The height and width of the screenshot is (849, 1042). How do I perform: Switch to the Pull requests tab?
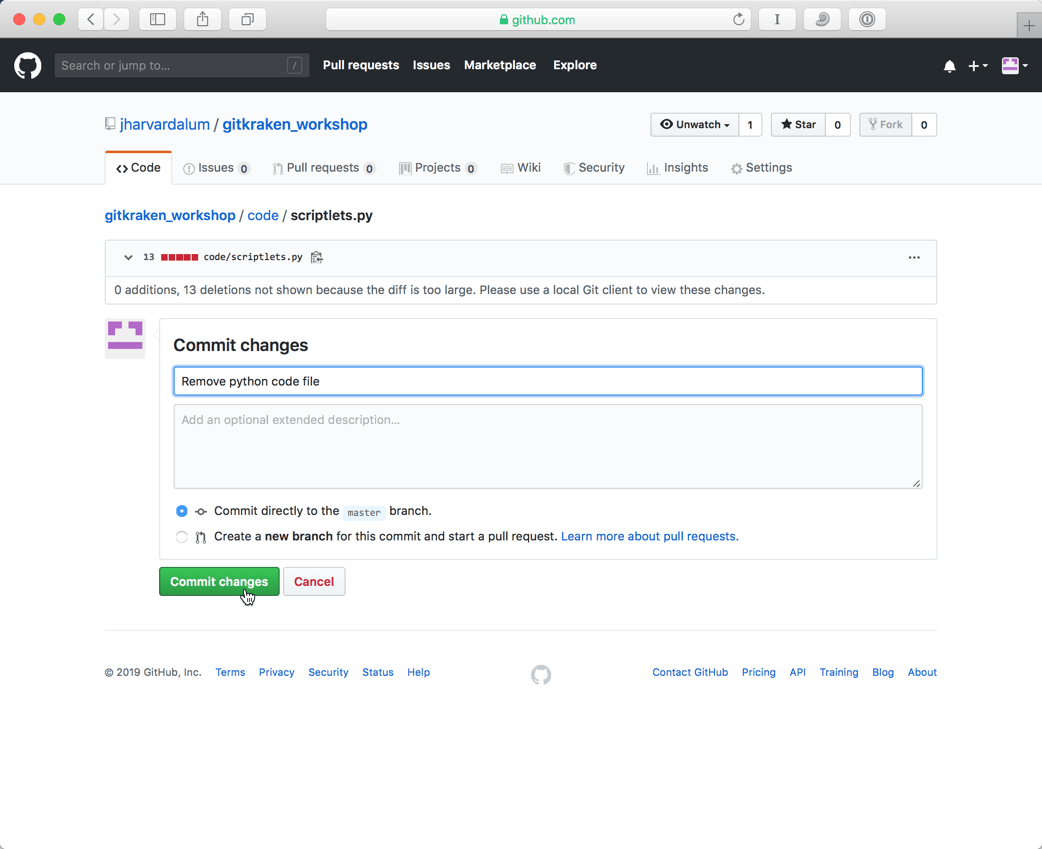323,168
